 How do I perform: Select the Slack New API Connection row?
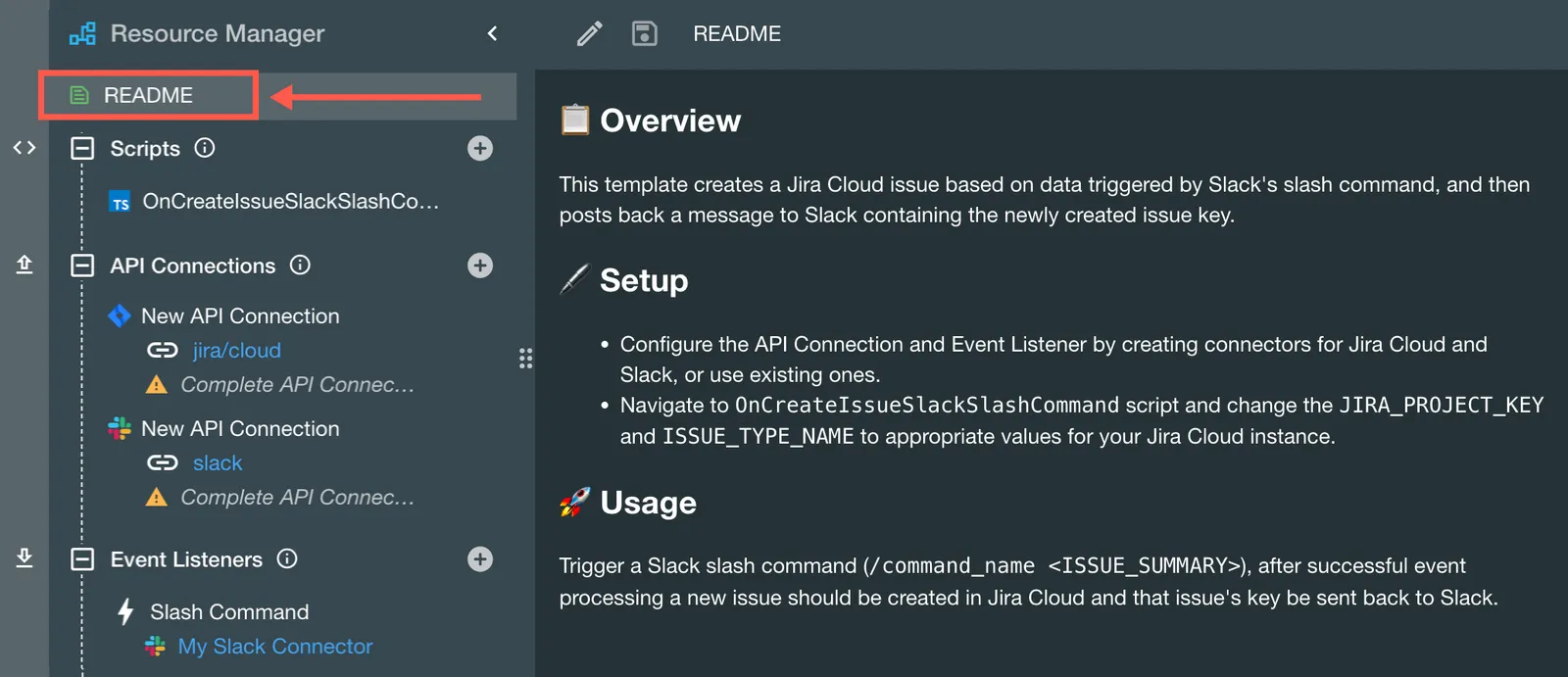pyautogui.click(x=240, y=428)
